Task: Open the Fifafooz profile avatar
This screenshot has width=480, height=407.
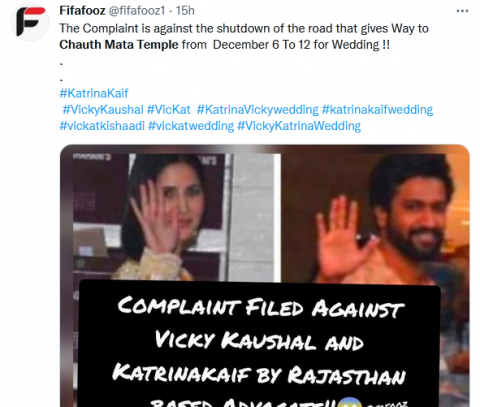Action: click(30, 22)
